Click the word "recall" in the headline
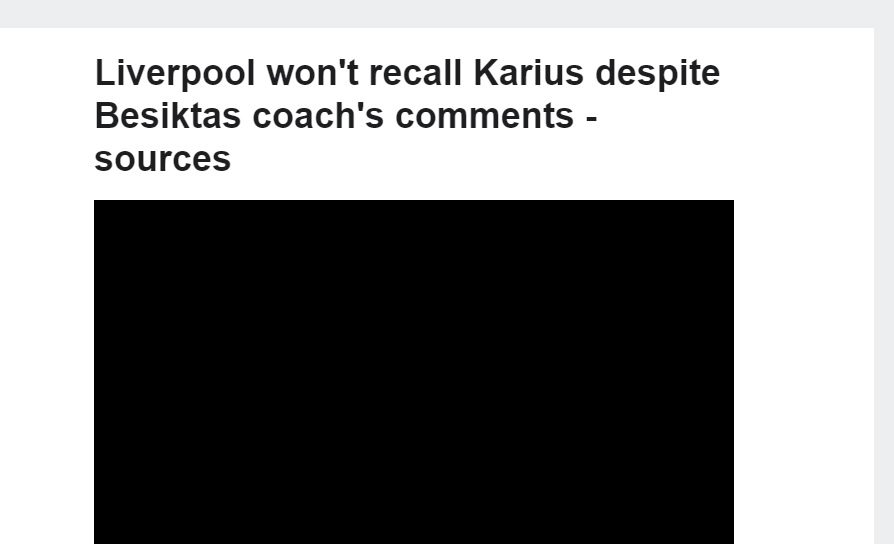This screenshot has width=894, height=544. click(x=415, y=73)
